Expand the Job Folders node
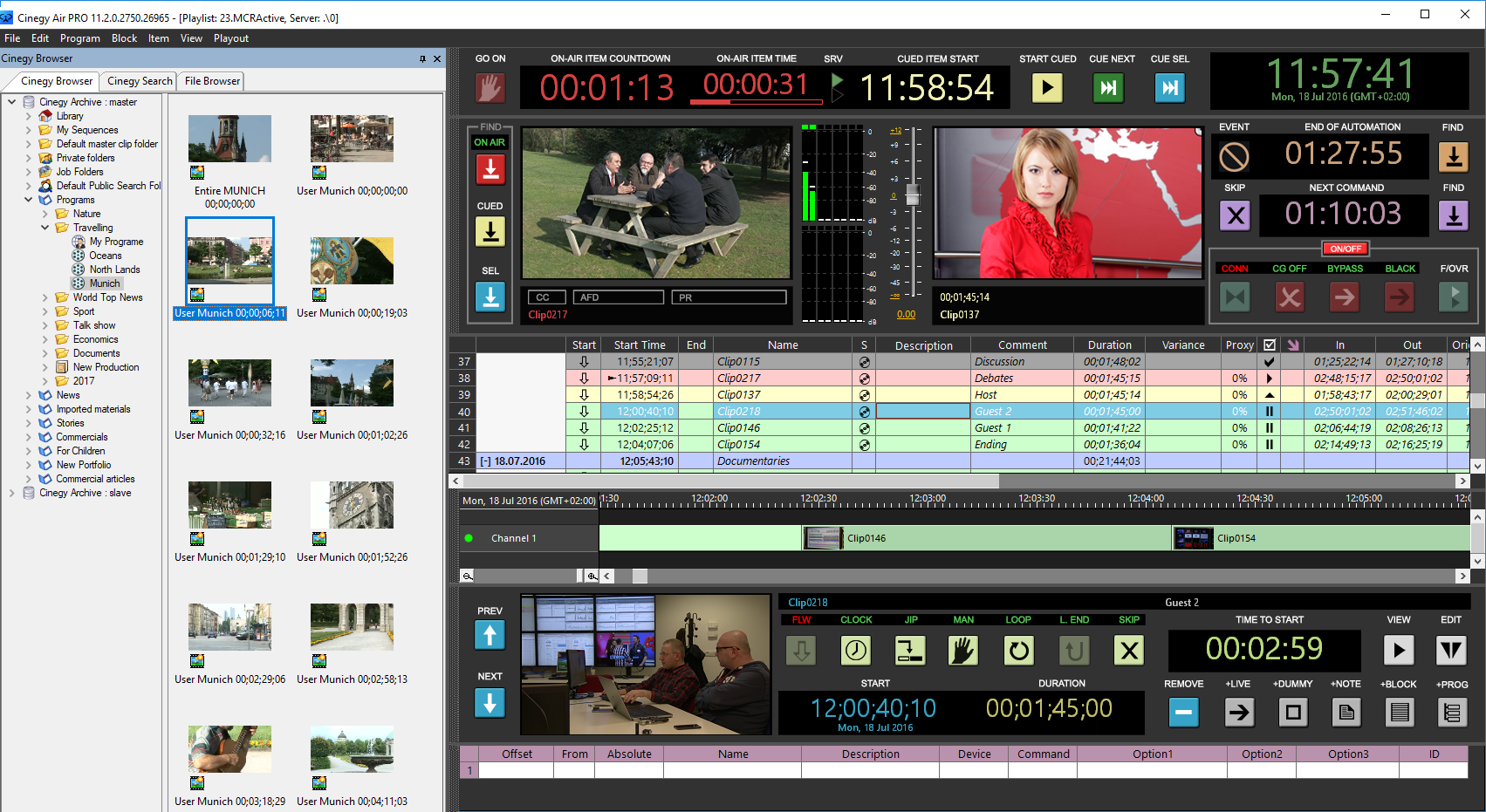Screen dimensions: 1486x812 28,172
